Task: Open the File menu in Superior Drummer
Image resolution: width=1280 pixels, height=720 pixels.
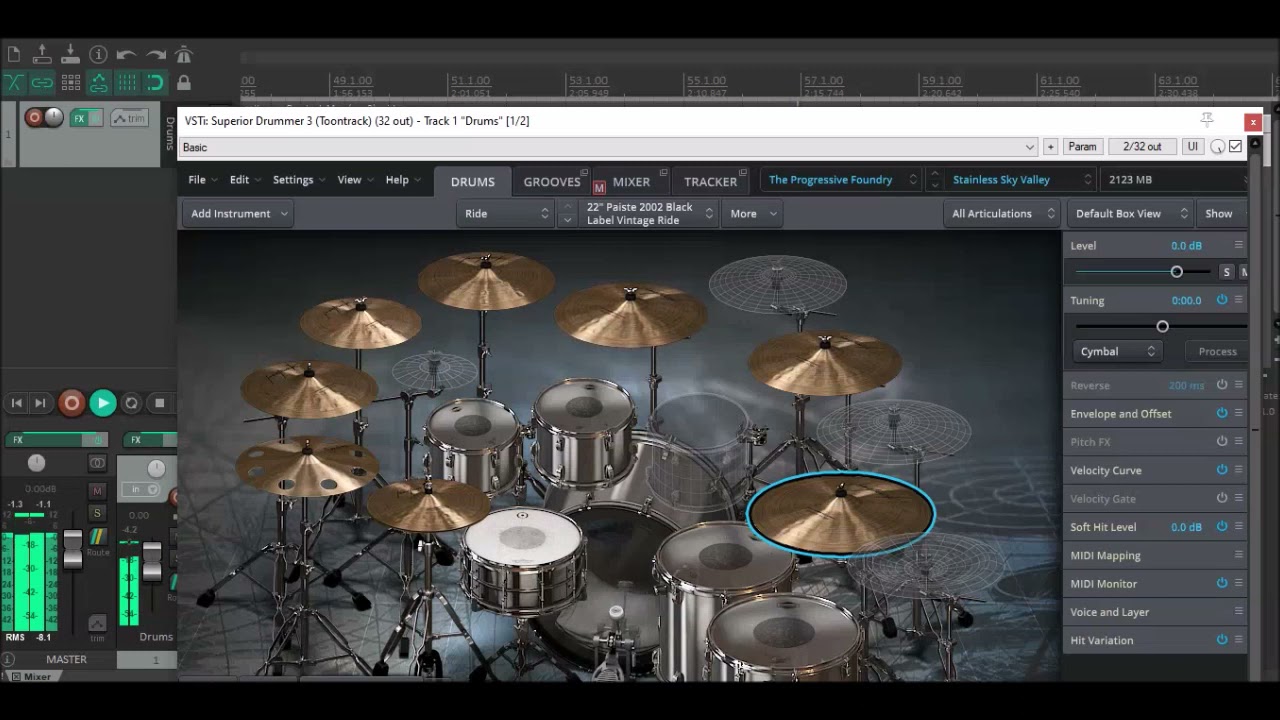Action: pyautogui.click(x=201, y=180)
